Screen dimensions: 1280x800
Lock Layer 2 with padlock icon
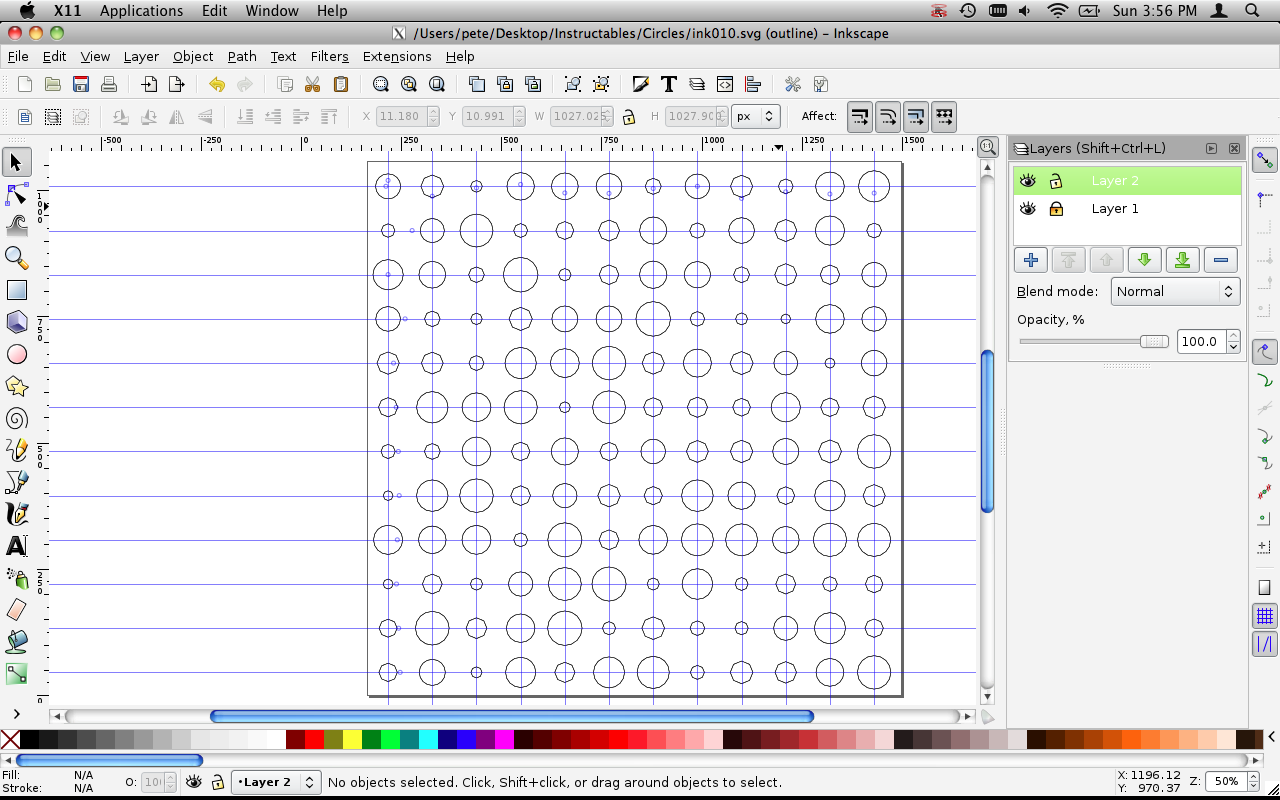tap(1055, 181)
